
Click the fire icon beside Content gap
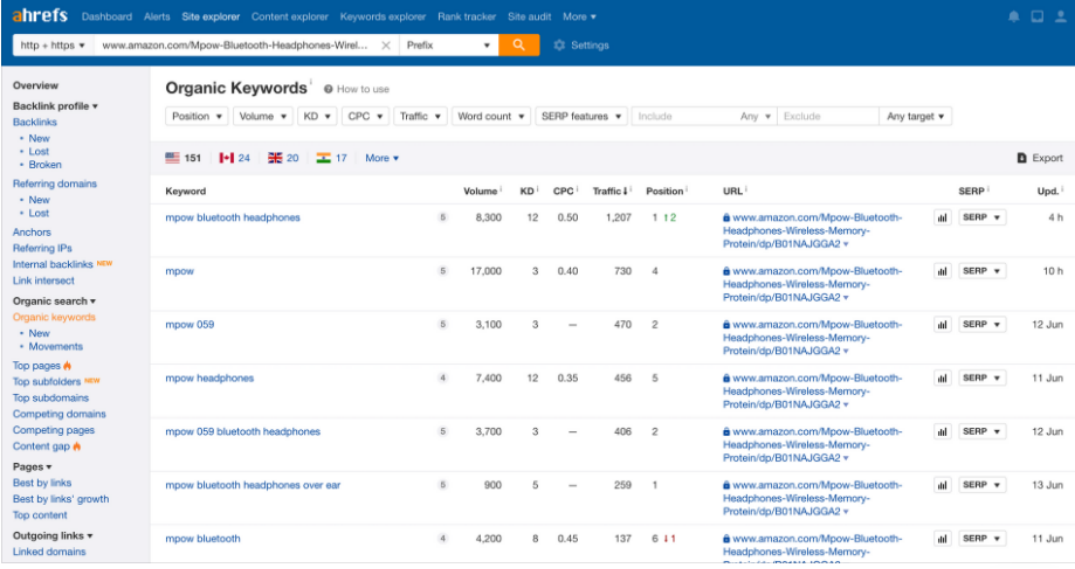(x=77, y=446)
